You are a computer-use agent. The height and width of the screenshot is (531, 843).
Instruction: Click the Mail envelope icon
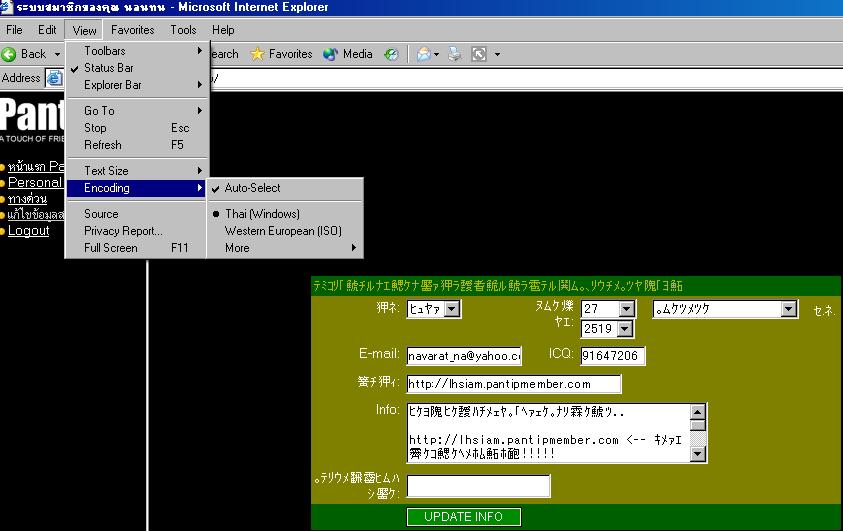coord(424,54)
